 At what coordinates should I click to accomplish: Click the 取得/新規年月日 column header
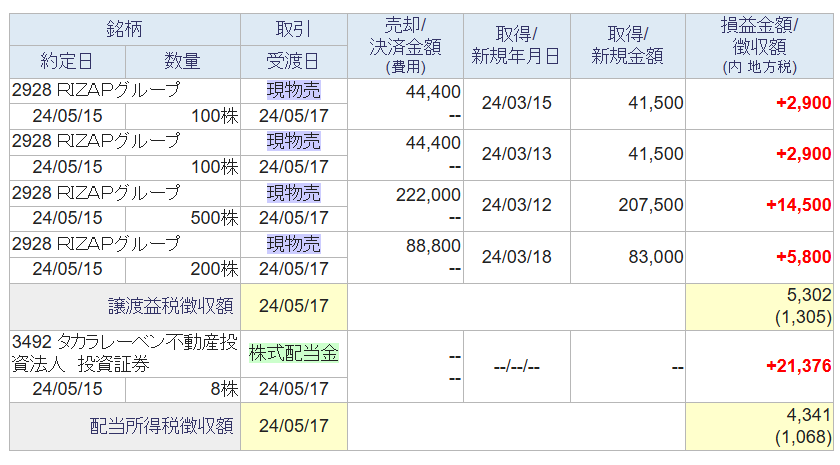(x=516, y=46)
